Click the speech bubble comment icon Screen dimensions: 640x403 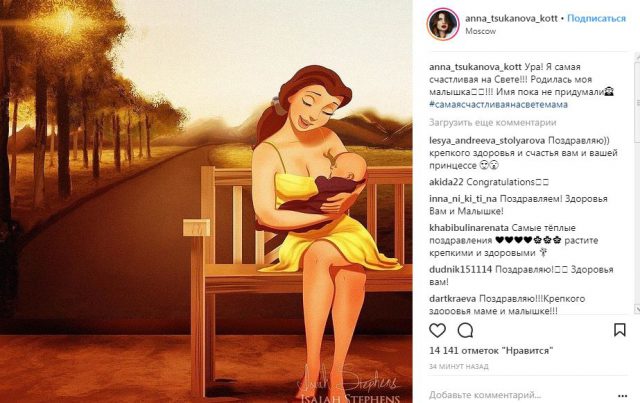click(465, 330)
